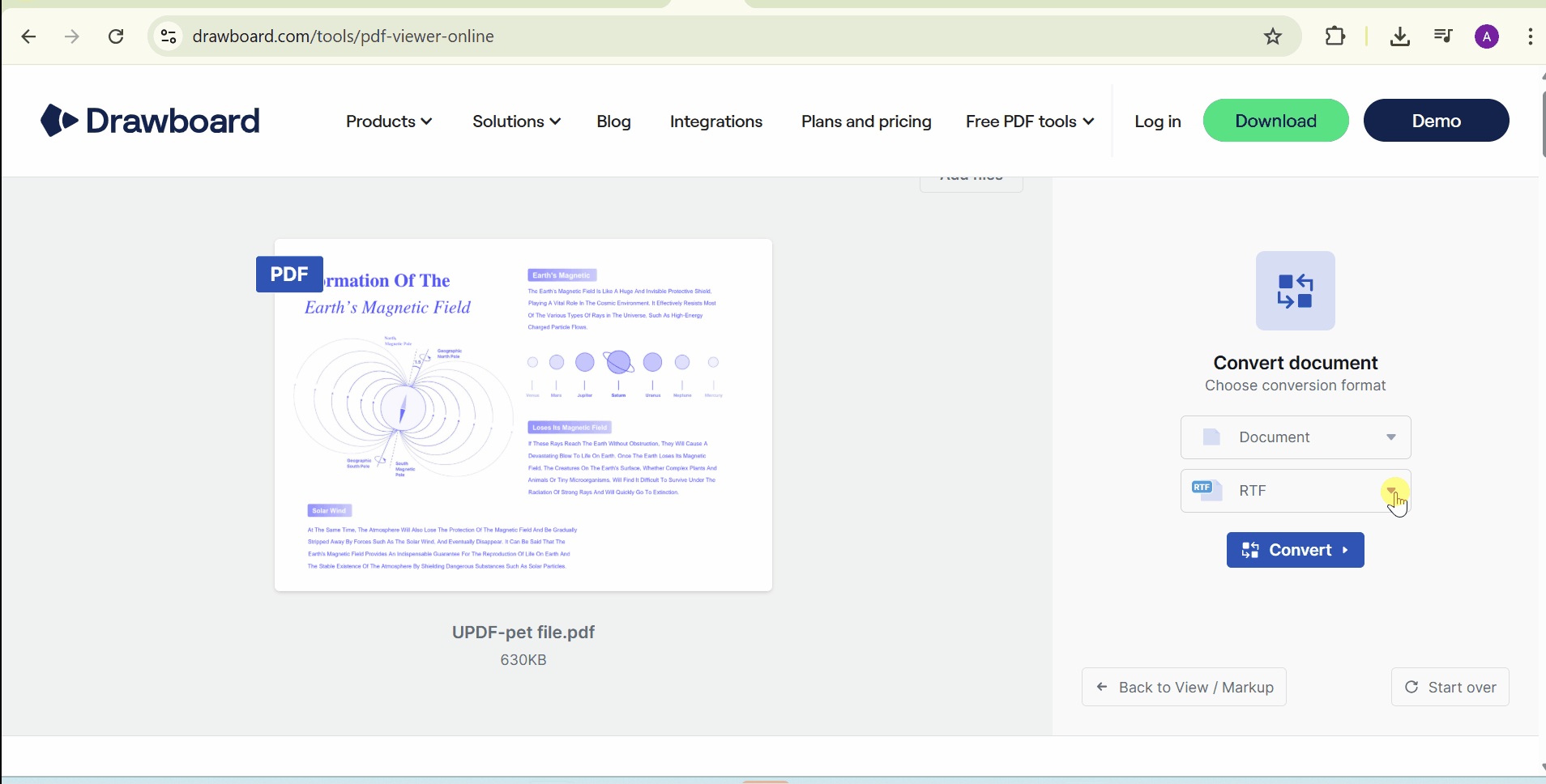Open the browser extensions menu

coord(1335,36)
